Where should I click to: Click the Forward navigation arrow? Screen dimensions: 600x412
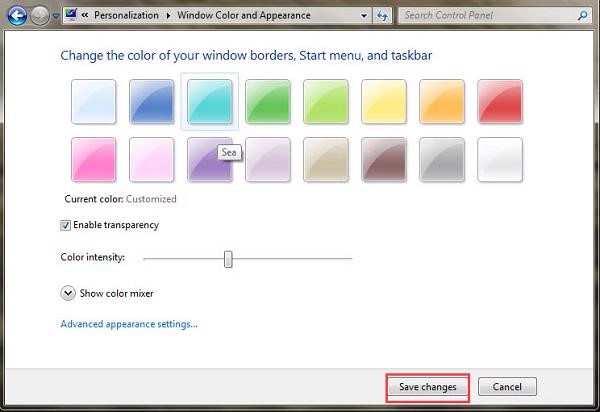pos(40,16)
